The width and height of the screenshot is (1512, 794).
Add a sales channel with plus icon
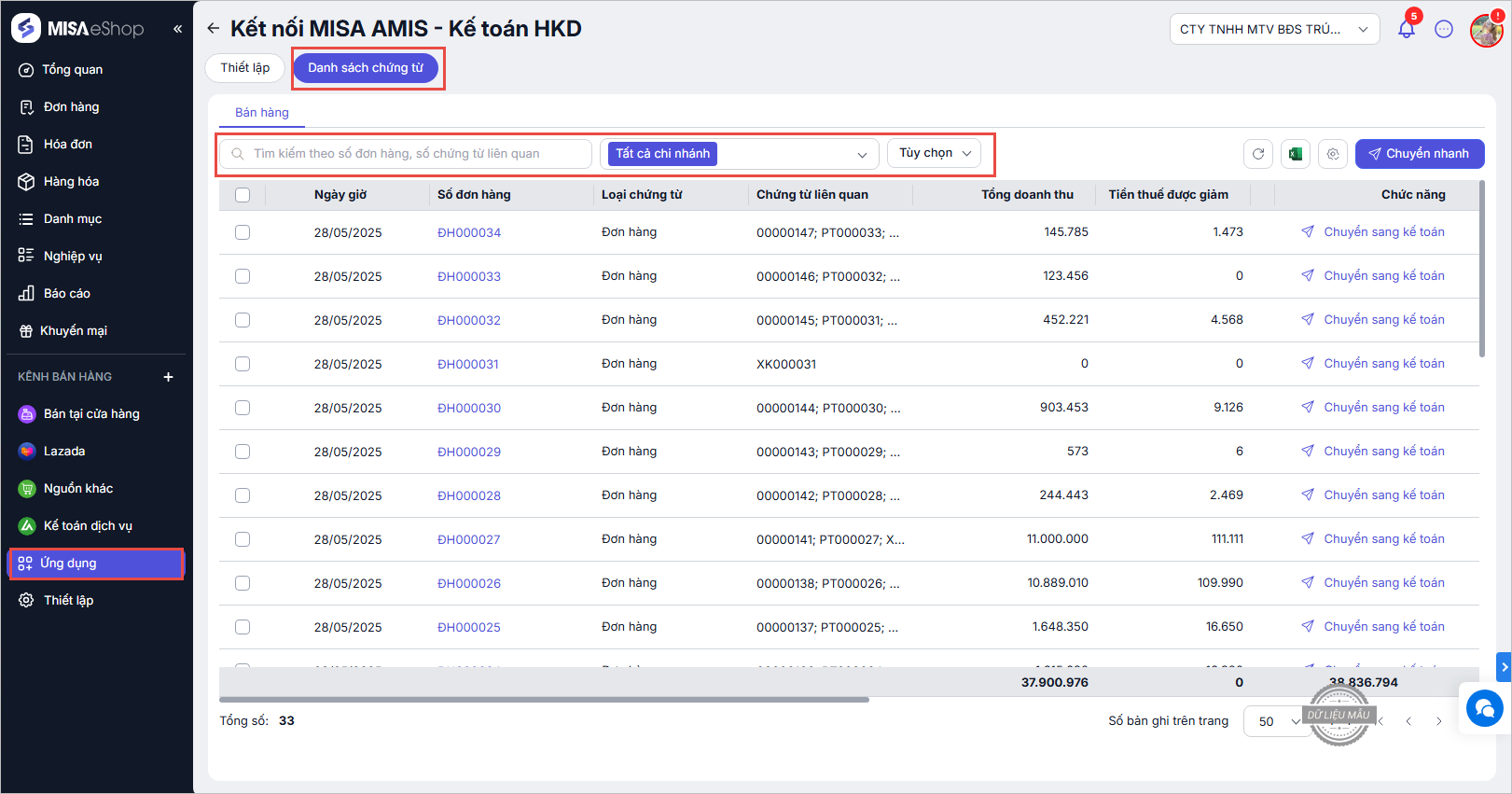tap(168, 377)
